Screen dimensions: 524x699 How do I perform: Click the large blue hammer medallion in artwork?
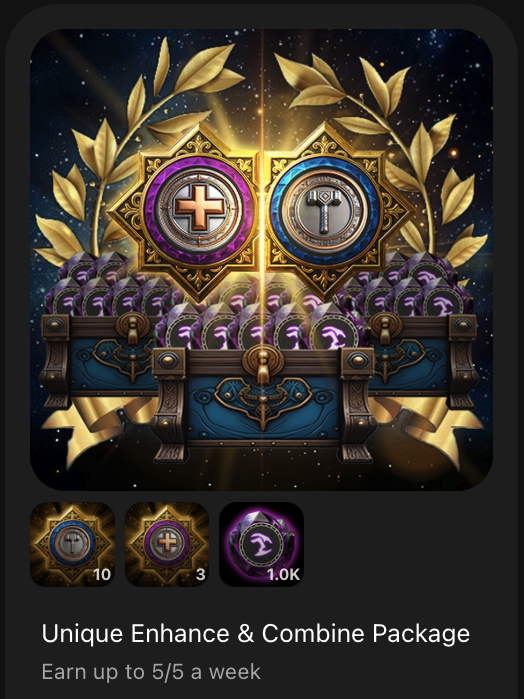pos(326,210)
